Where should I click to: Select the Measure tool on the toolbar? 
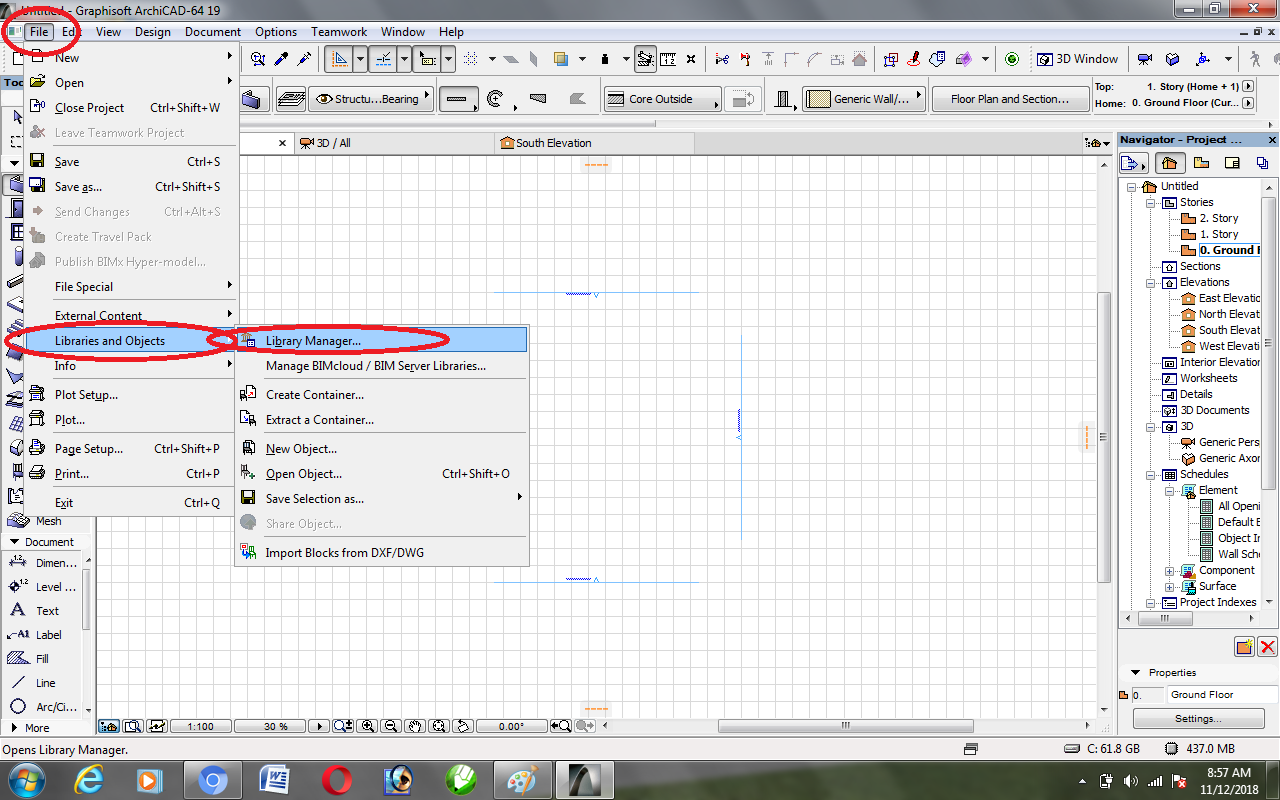click(x=670, y=60)
